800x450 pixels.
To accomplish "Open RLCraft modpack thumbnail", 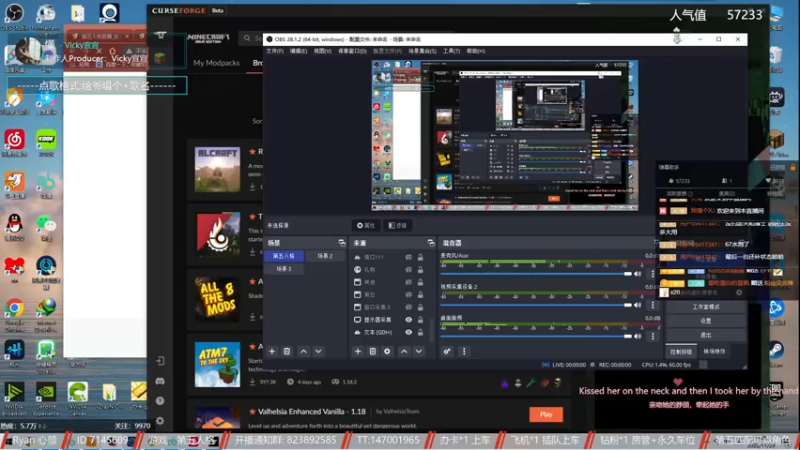I will (x=217, y=169).
